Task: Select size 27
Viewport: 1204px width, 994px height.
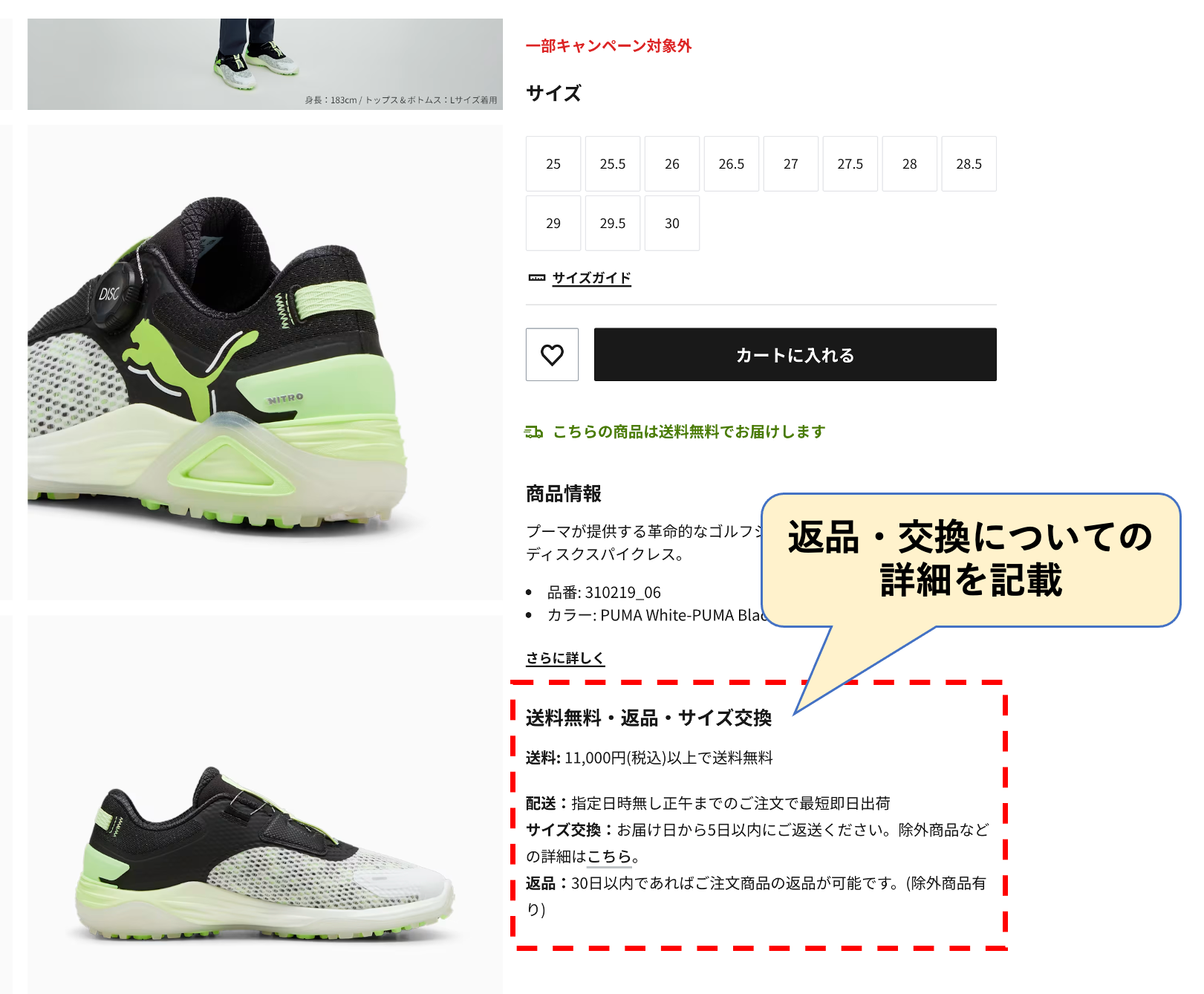Action: tap(791, 163)
